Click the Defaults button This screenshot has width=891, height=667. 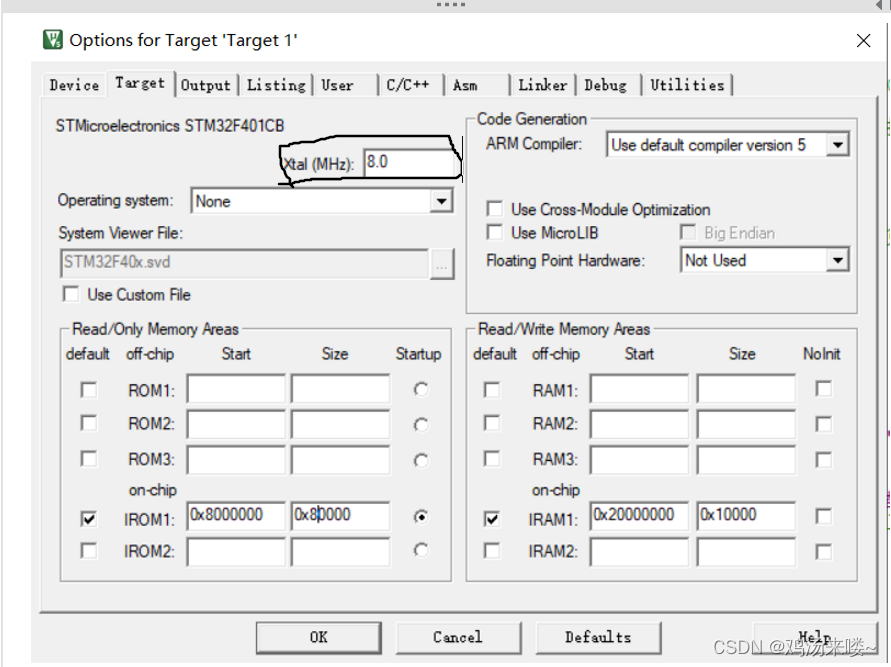(x=598, y=637)
